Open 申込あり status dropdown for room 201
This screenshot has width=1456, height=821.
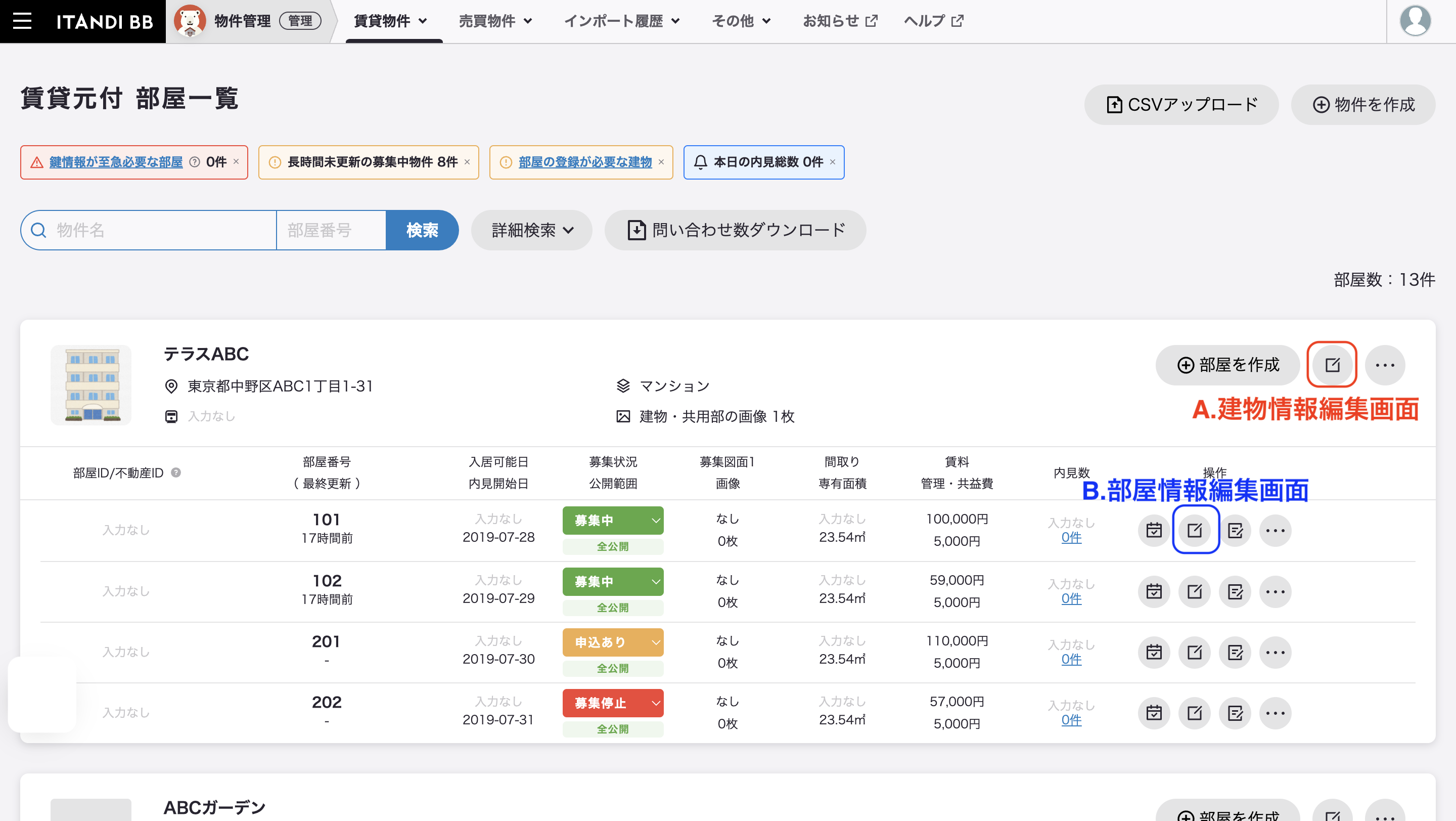[613, 642]
